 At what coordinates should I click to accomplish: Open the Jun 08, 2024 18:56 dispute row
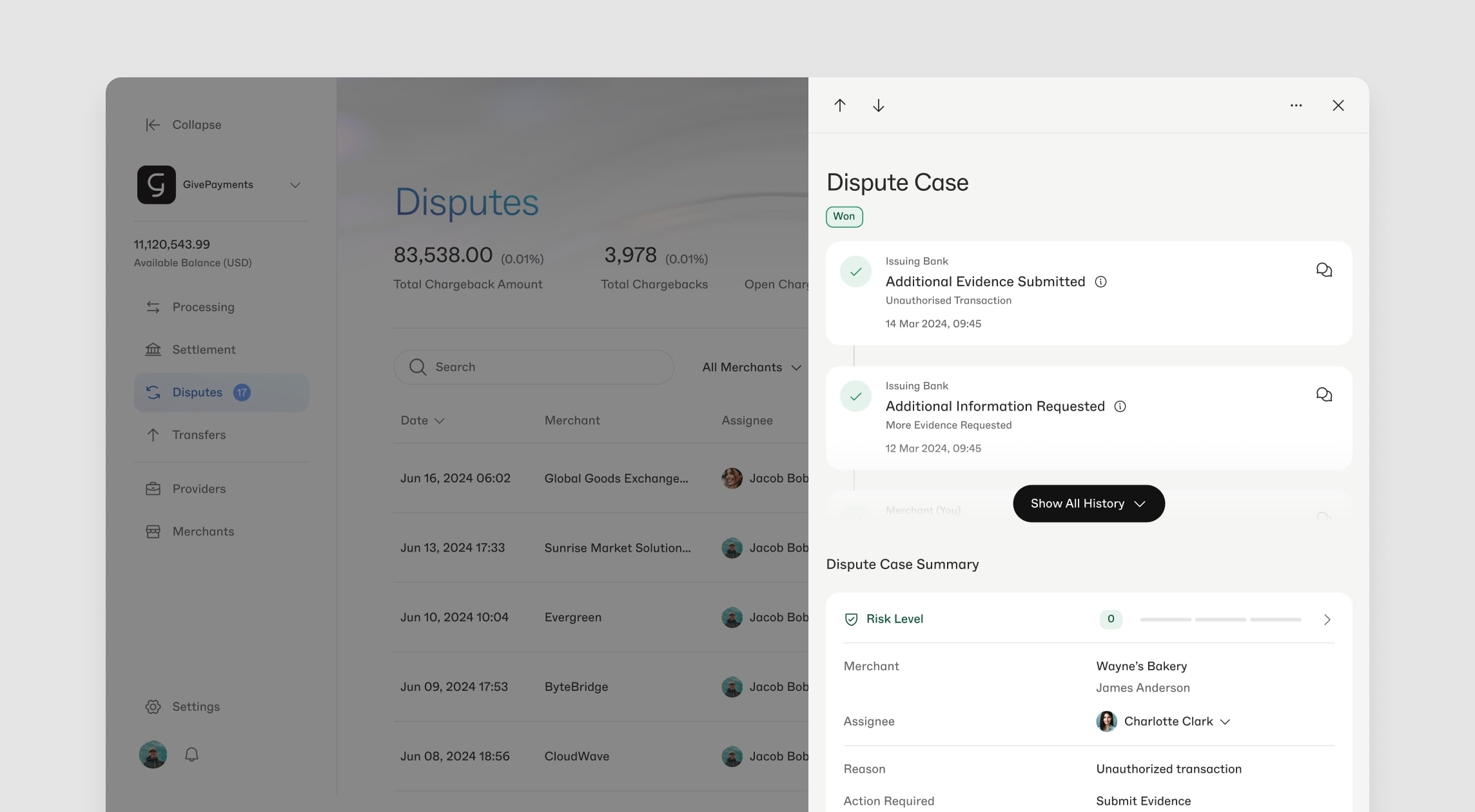601,757
